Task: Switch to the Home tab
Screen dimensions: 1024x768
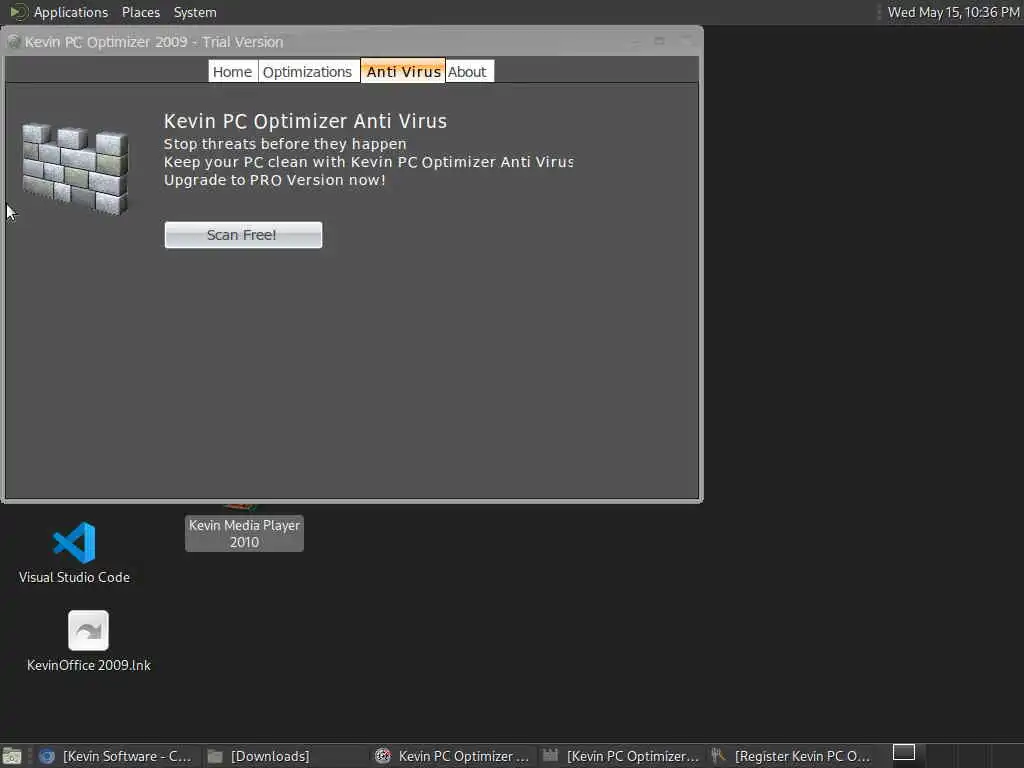Action: click(232, 71)
